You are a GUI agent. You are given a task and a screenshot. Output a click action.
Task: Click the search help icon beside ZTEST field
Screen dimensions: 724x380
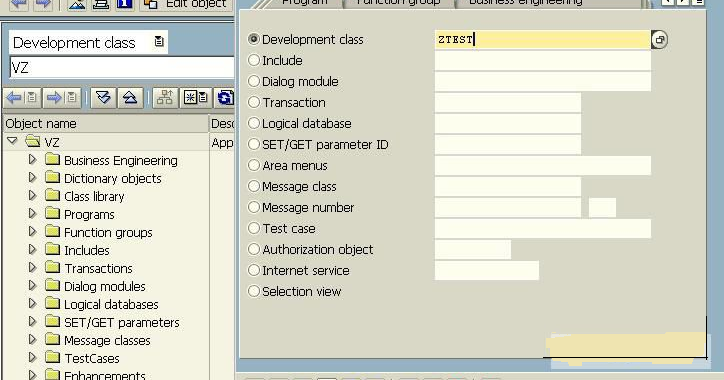(659, 40)
